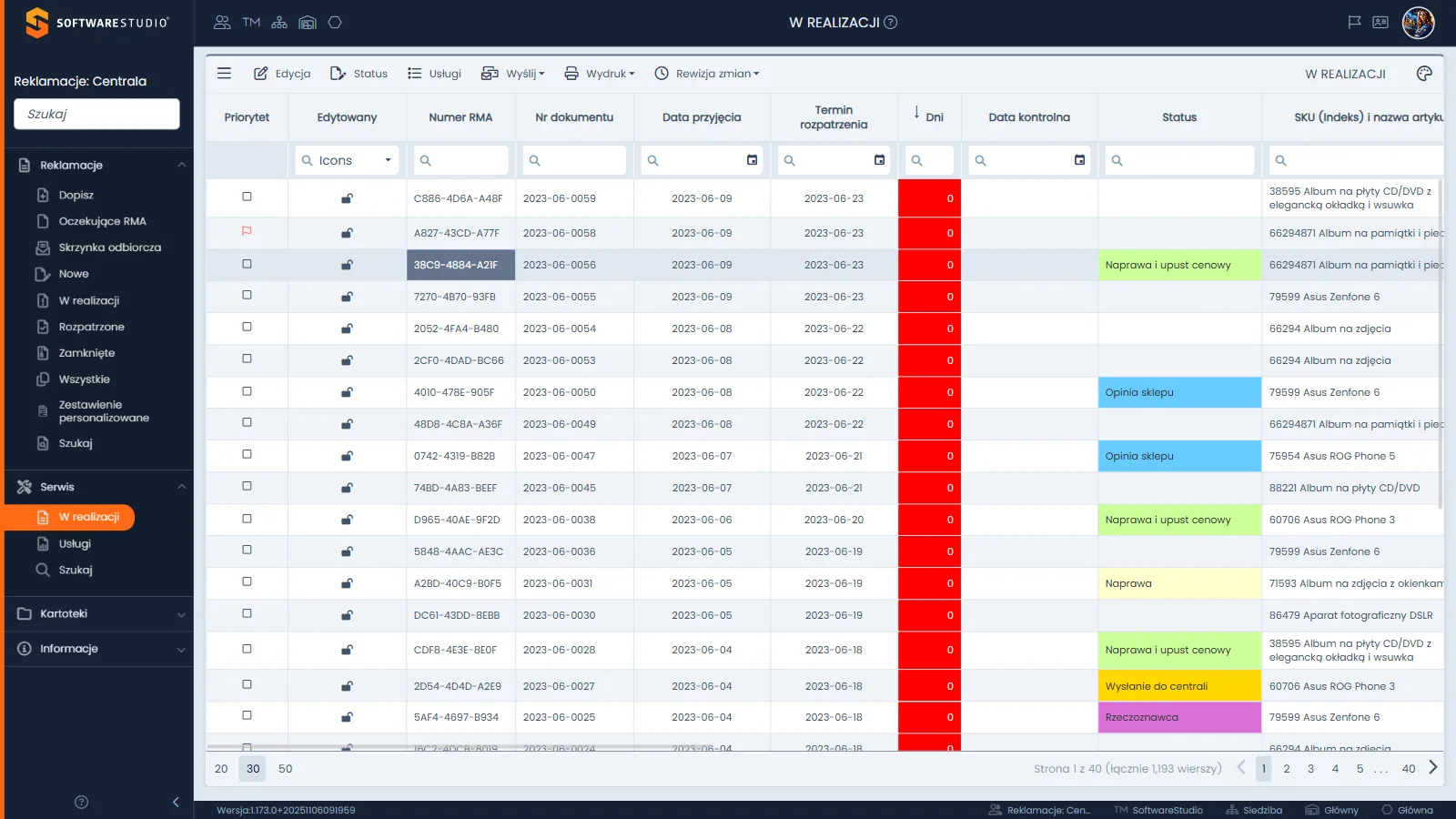Screen dimensions: 1456x819
Task: Open the user avatar picture
Action: tap(1418, 22)
